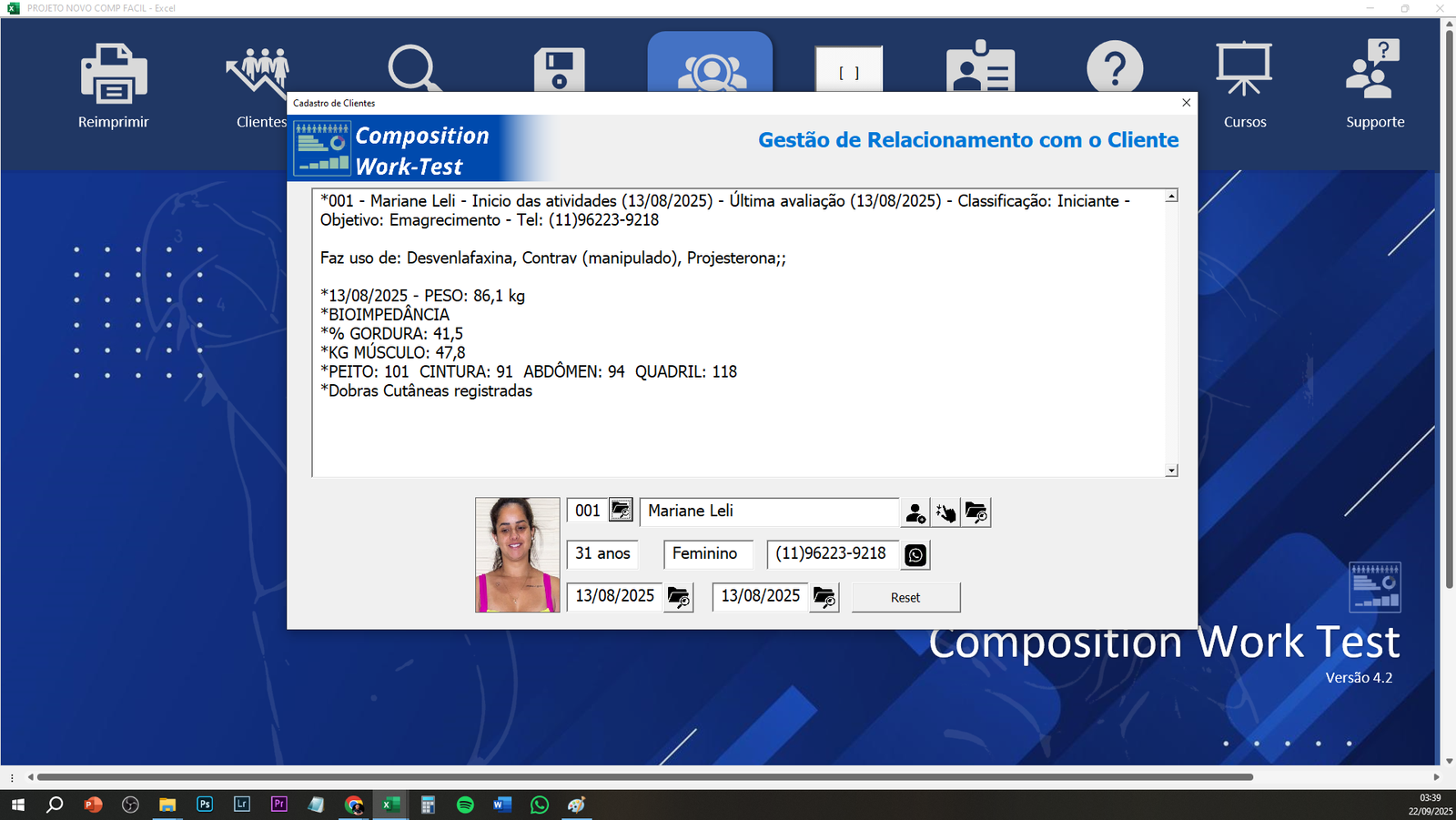Open folder search icon beside client code 001
The height and width of the screenshot is (820, 1456).
pos(621,511)
